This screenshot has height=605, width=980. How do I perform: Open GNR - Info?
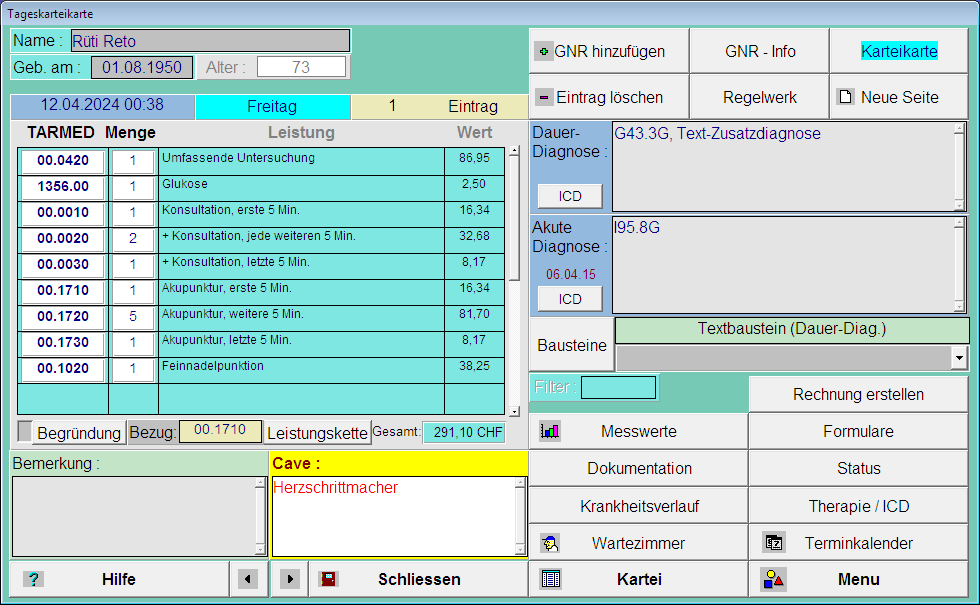[759, 51]
